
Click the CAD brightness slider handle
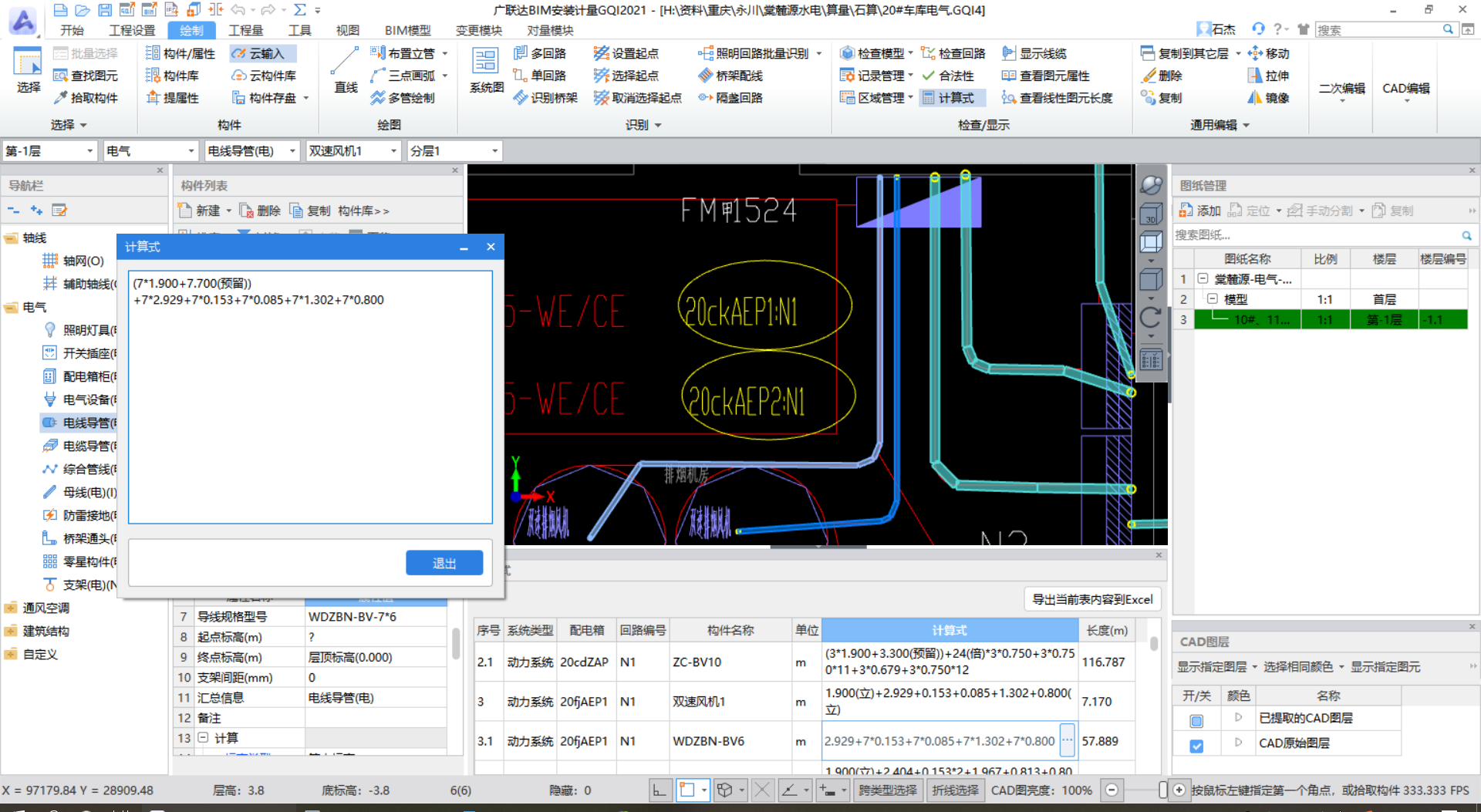[x=1162, y=790]
